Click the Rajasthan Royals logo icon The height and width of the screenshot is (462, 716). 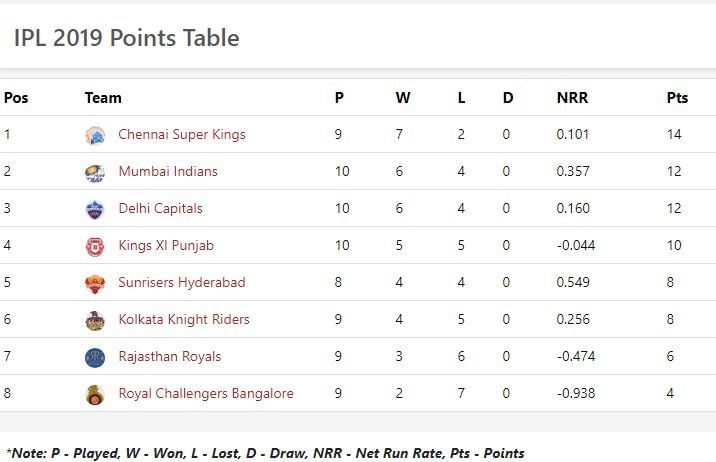point(95,357)
